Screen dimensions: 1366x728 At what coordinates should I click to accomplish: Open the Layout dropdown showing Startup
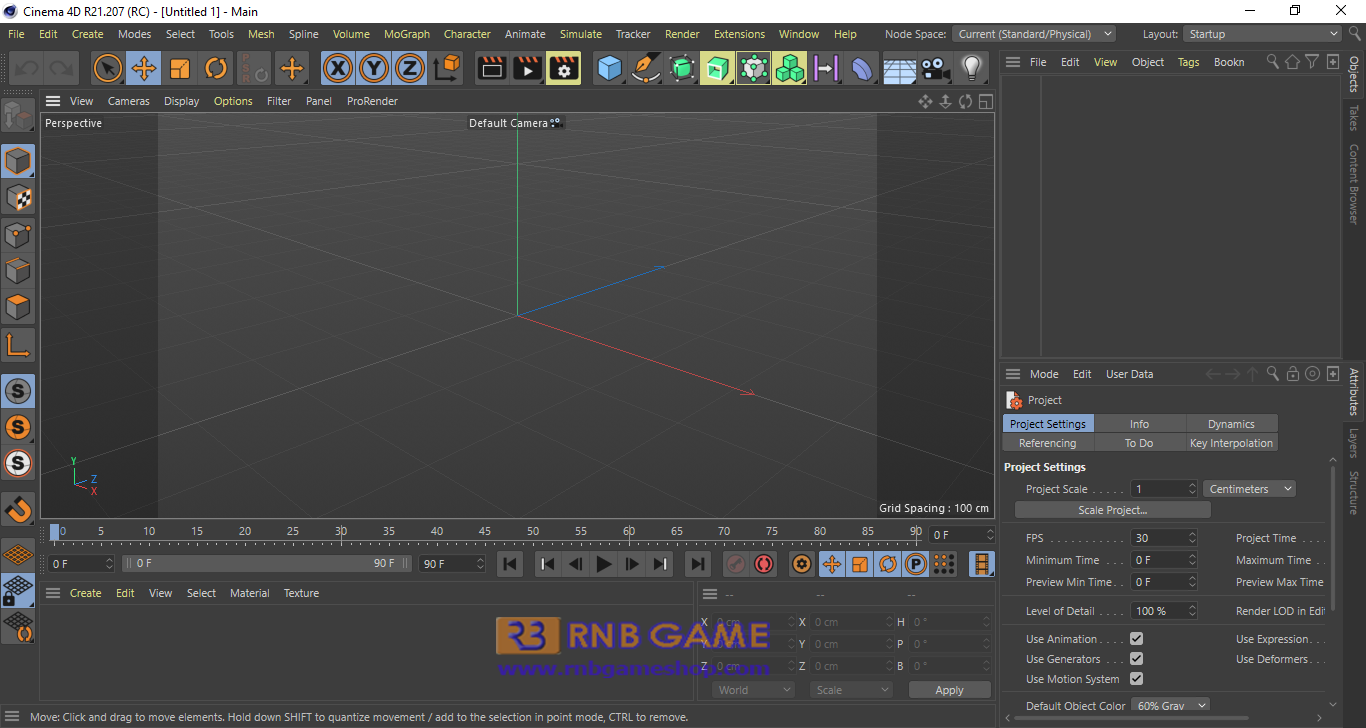tap(1262, 33)
